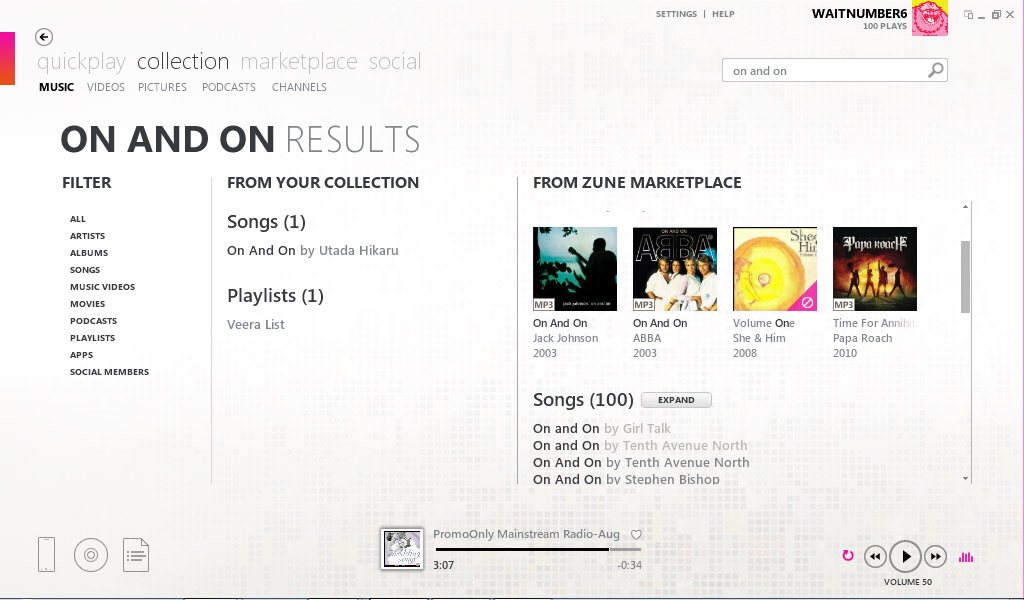Start playback with the Play button

[905, 557]
